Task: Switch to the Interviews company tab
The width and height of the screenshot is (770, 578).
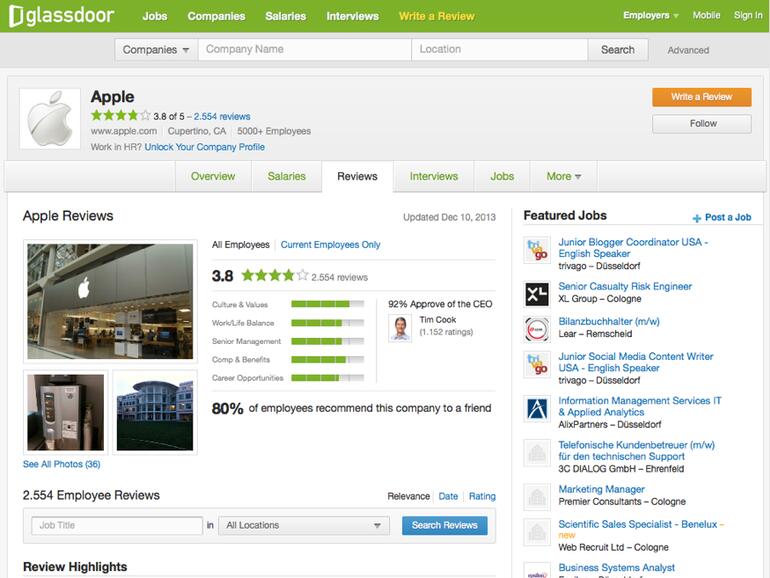Action: click(x=434, y=176)
